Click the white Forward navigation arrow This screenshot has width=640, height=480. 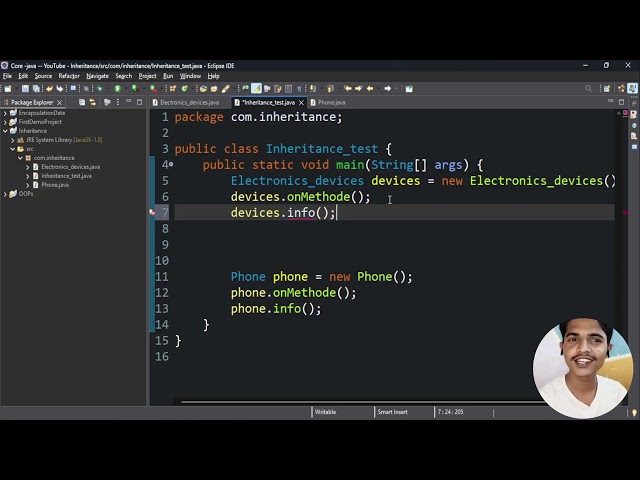(x=387, y=89)
